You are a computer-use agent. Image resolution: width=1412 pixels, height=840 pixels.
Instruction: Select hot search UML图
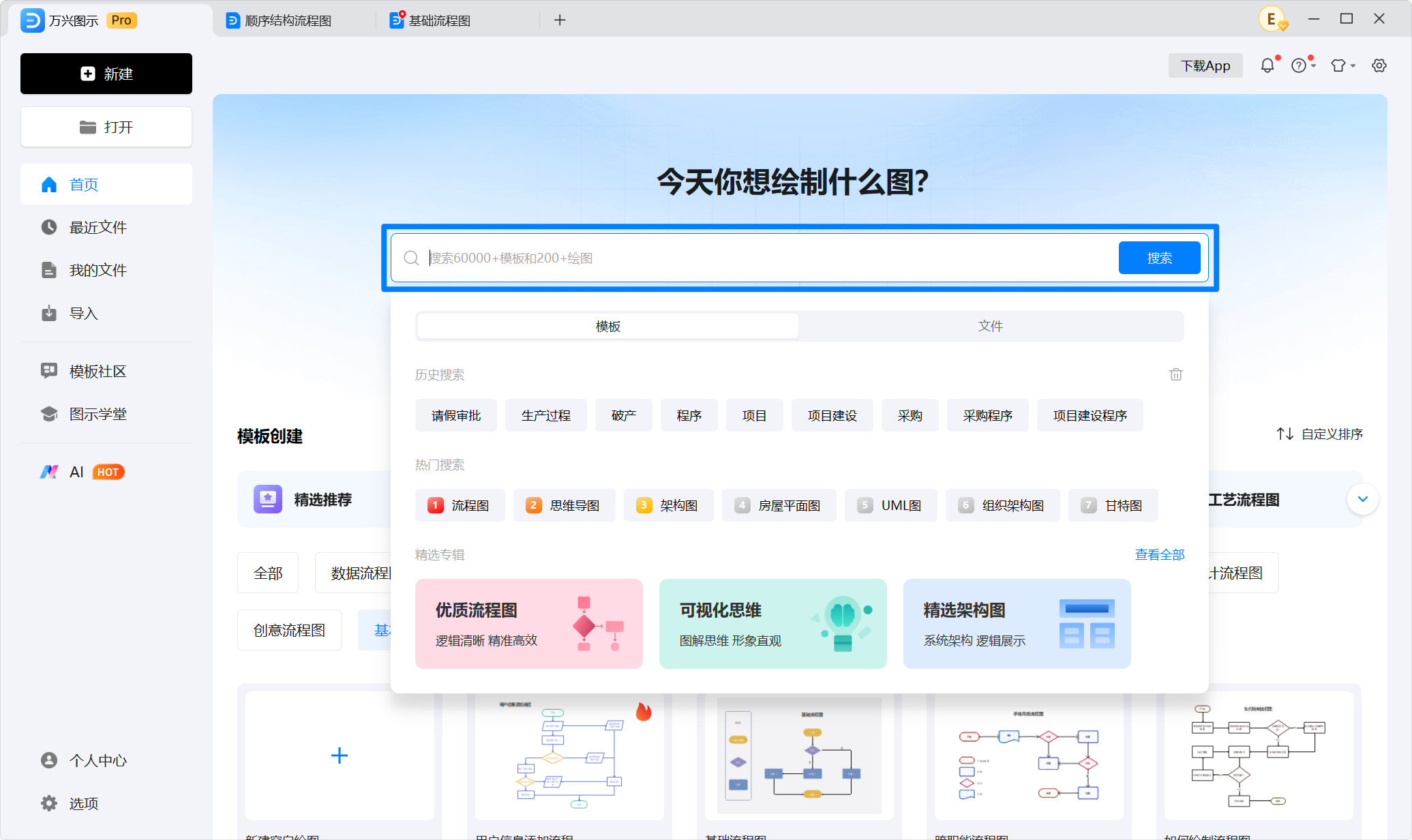pos(891,505)
